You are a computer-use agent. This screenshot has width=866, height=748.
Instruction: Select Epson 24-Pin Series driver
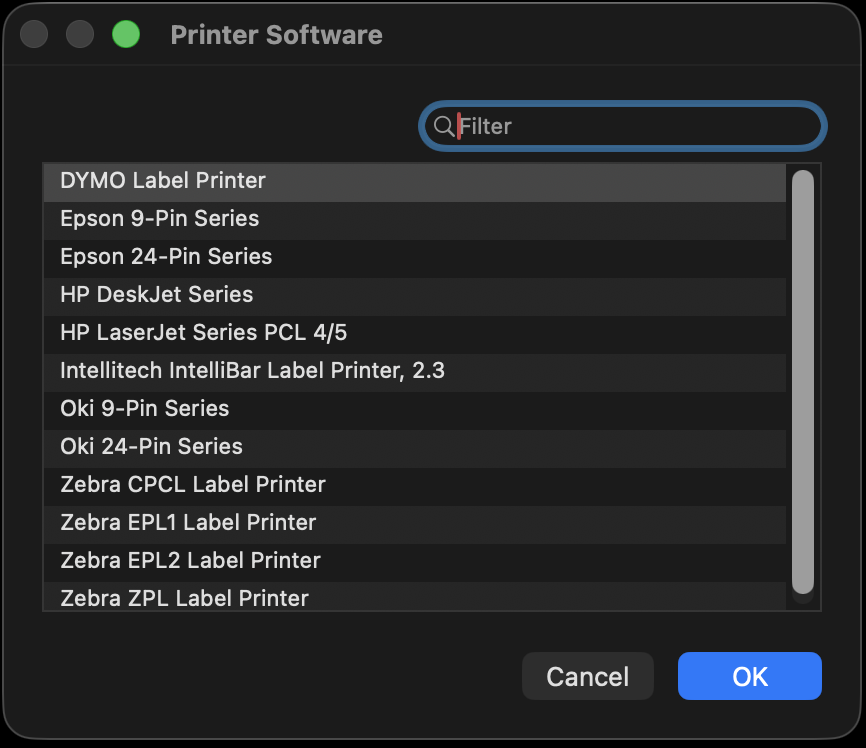(x=166, y=257)
